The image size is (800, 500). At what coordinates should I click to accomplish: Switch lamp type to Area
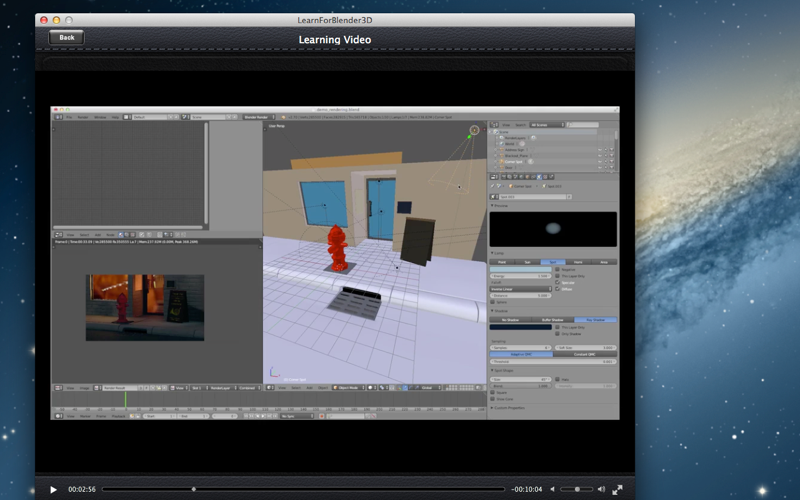[x=604, y=262]
